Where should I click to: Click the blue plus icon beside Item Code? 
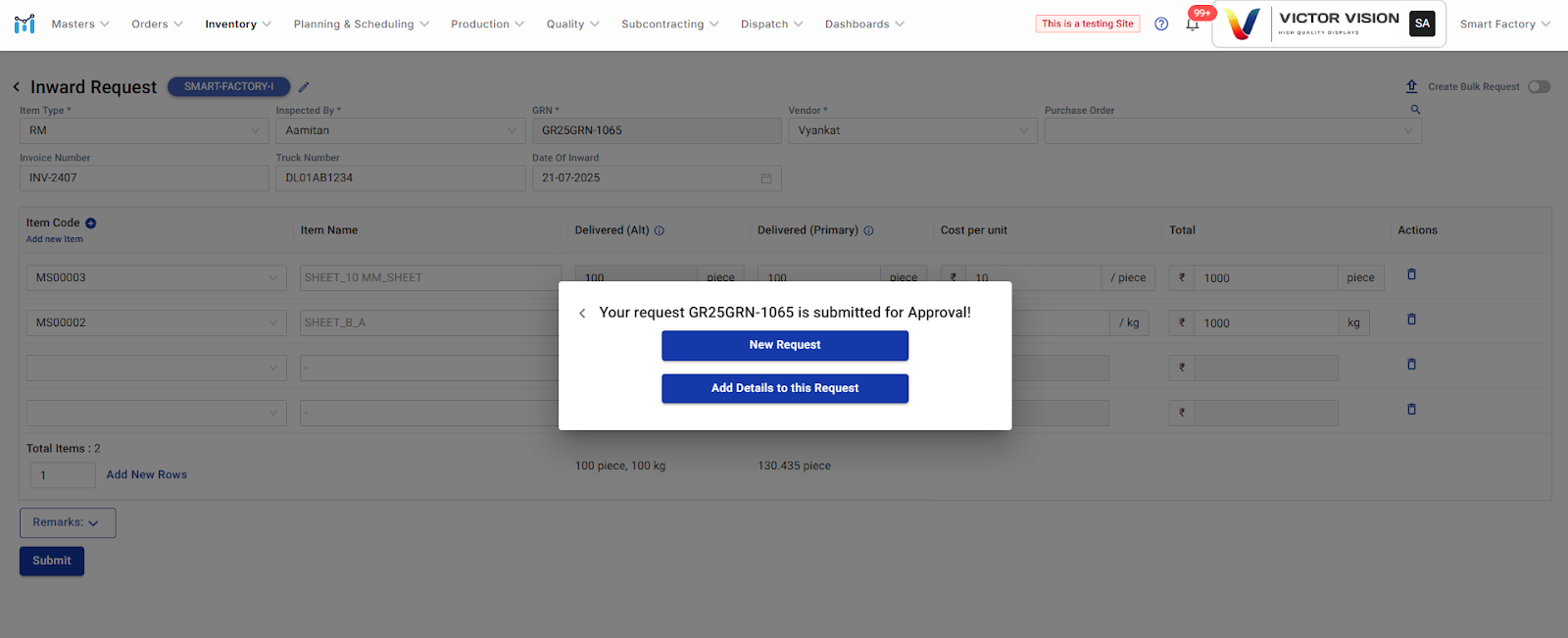click(x=91, y=223)
